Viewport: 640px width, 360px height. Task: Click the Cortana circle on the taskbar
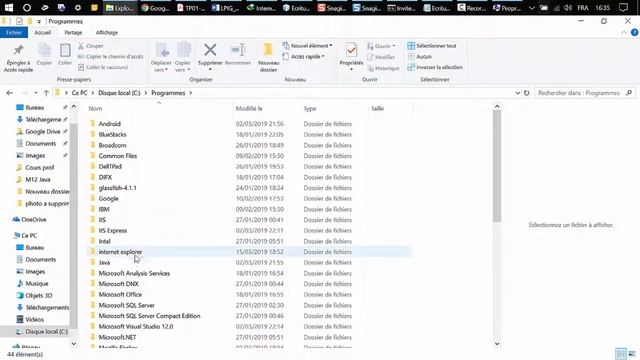pyautogui.click(x=27, y=7)
